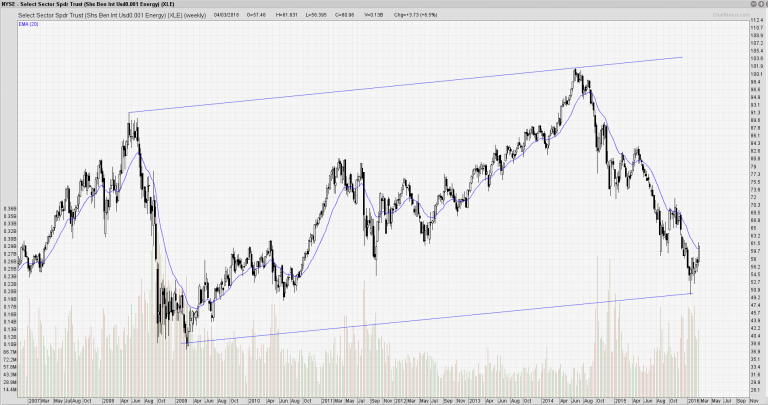Select the upper channel trendline
Image resolution: width=768 pixels, height=405 pixels.
pos(400,86)
